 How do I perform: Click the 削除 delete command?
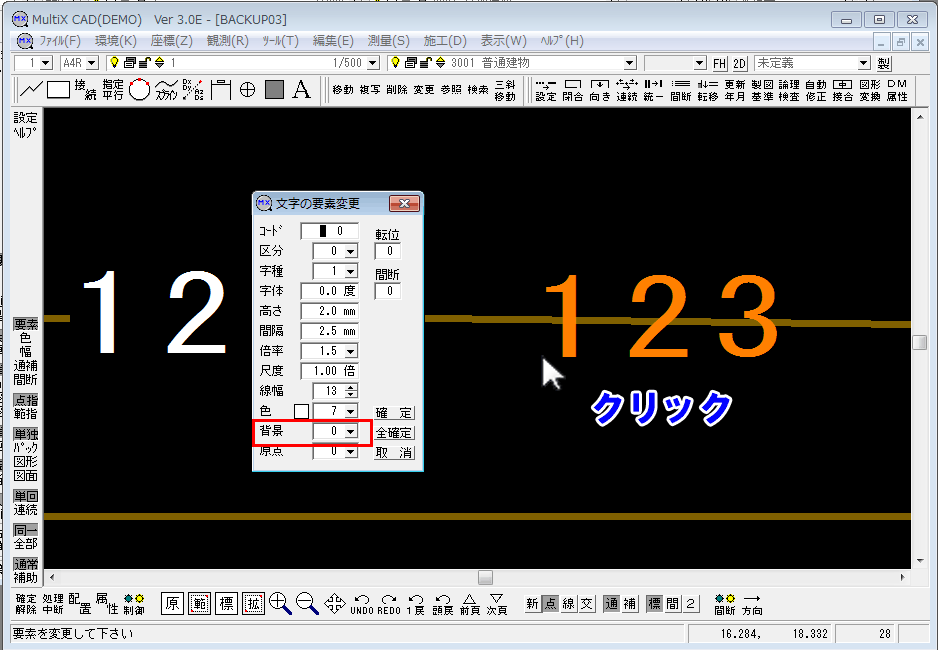pyautogui.click(x=397, y=90)
